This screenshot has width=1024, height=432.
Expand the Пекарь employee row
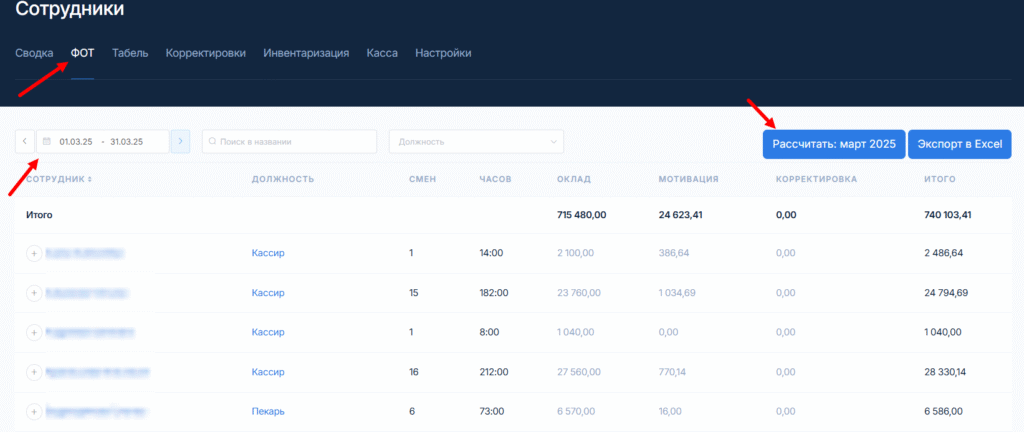point(33,411)
